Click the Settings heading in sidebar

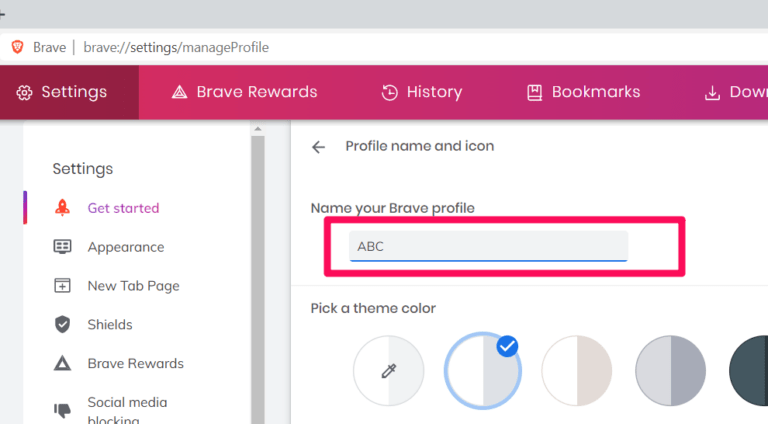(83, 169)
